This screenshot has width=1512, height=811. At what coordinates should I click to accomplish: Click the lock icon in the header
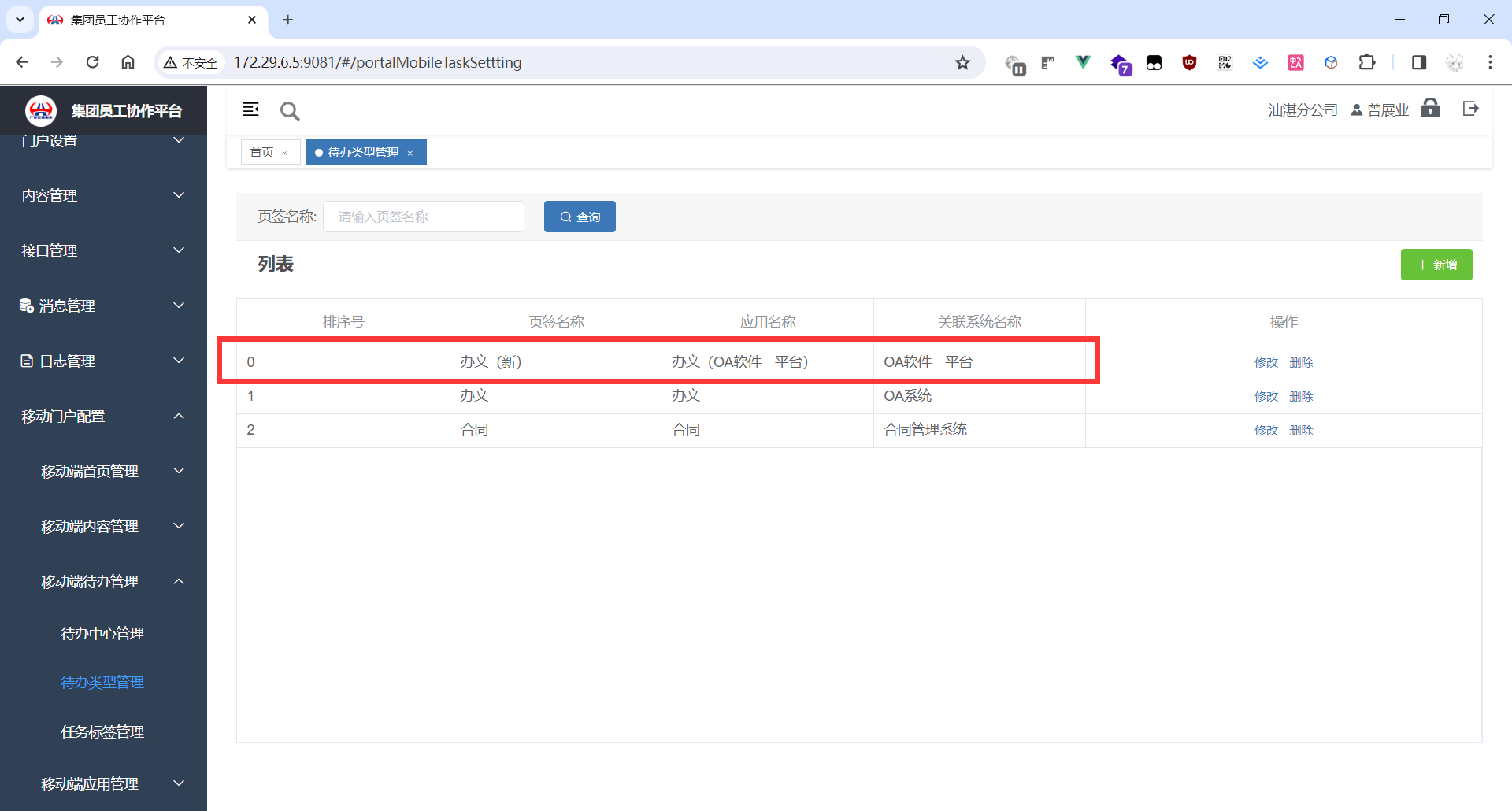pos(1430,108)
